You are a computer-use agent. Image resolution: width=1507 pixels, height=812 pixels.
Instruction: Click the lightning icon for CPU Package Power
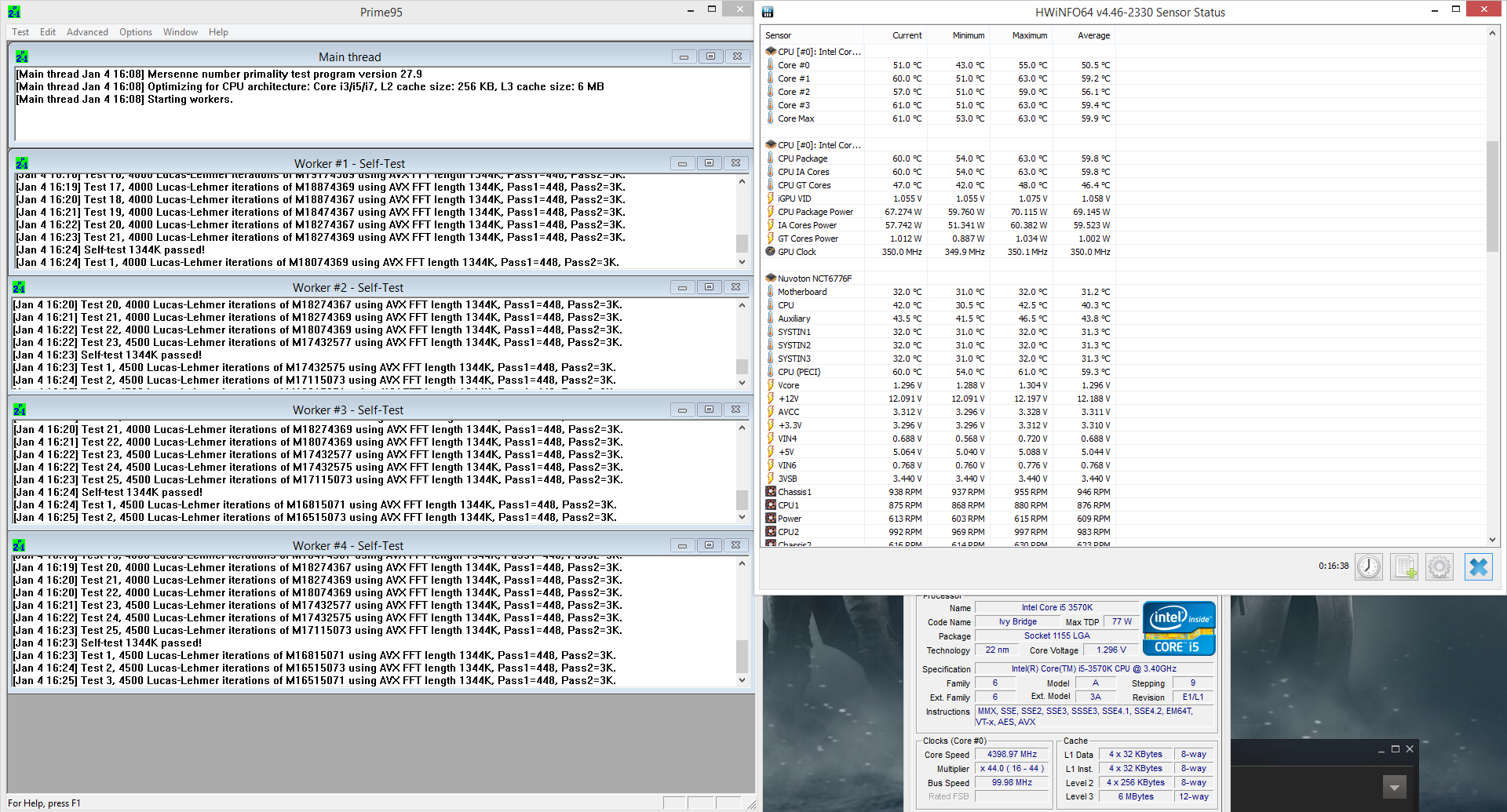tap(771, 212)
